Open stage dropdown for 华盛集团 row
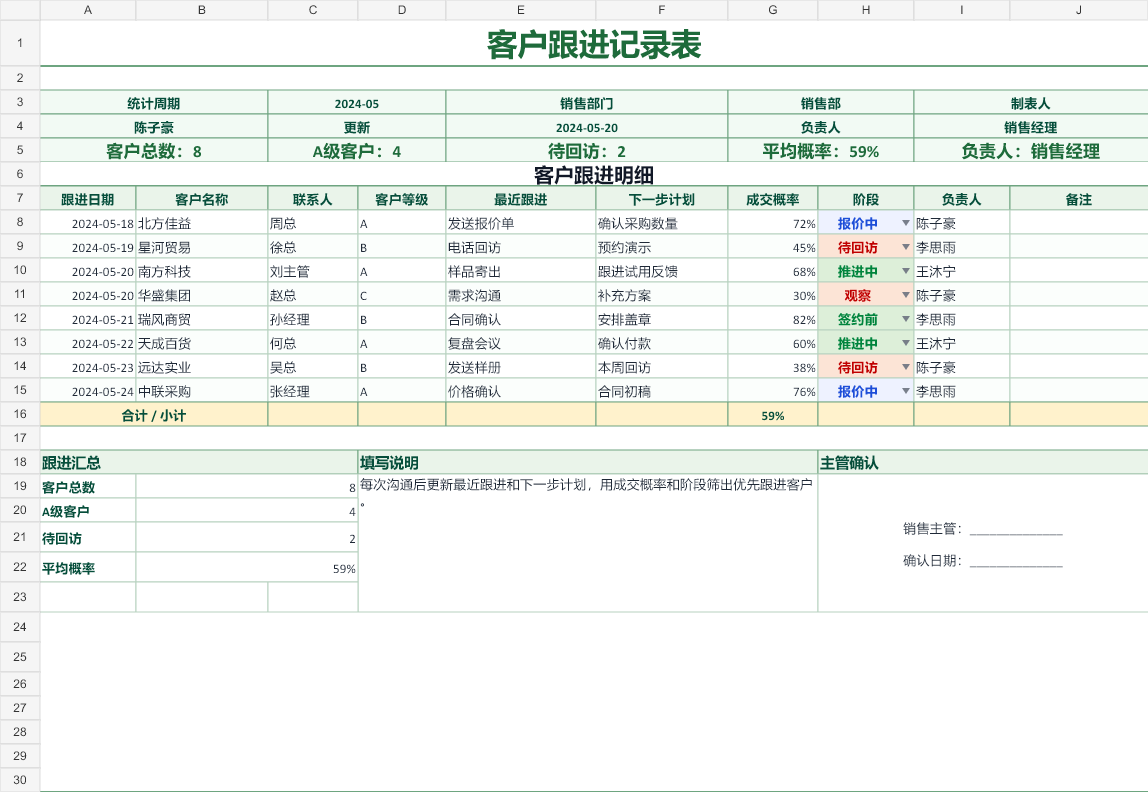The width and height of the screenshot is (1148, 792). pyautogui.click(x=906, y=296)
